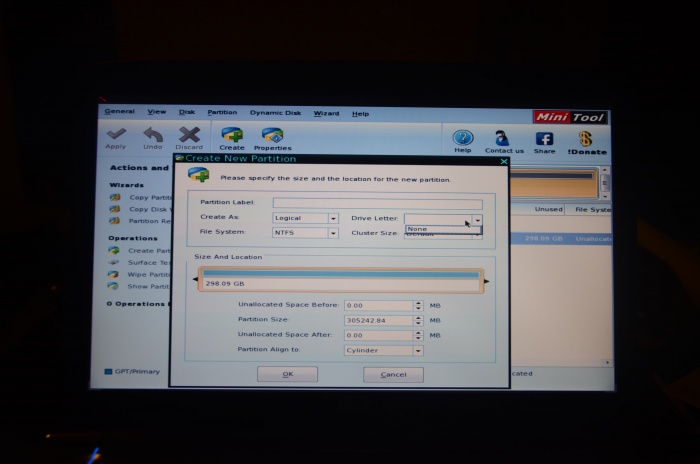Select the 298.09 GB unallocated row
The height and width of the screenshot is (464, 700).
tap(562, 238)
